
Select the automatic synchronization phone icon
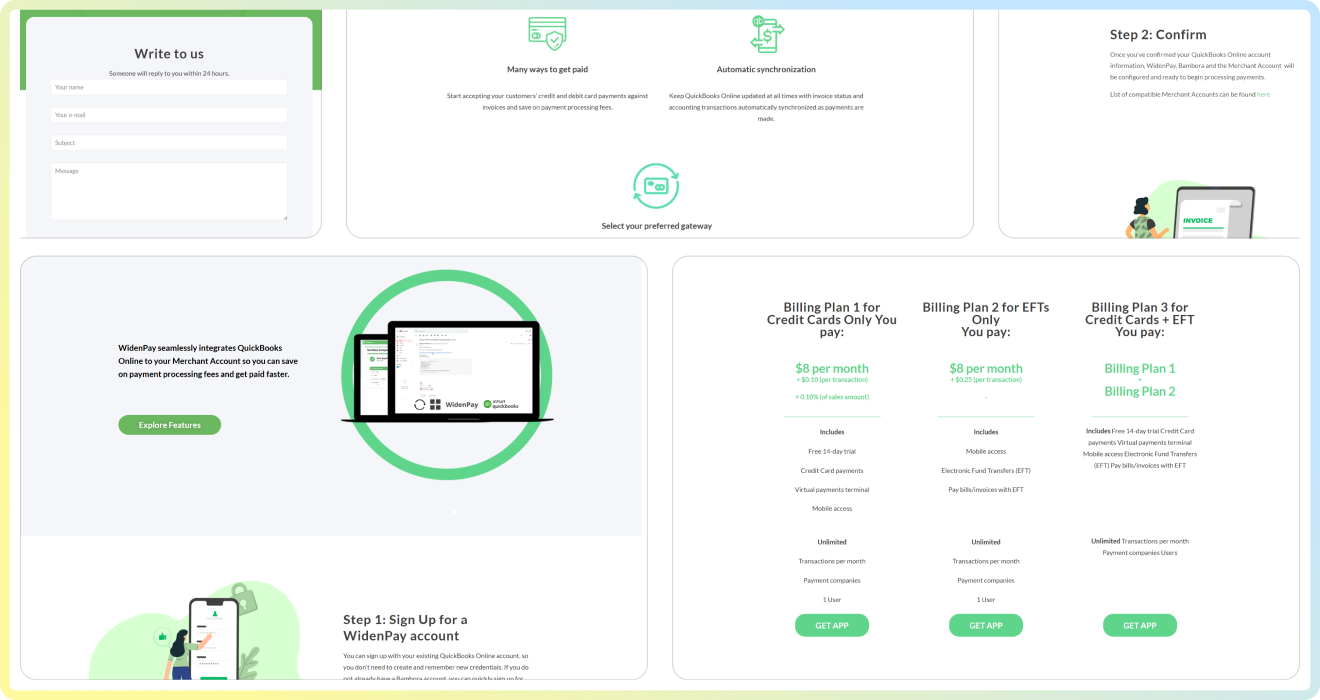tap(766, 32)
